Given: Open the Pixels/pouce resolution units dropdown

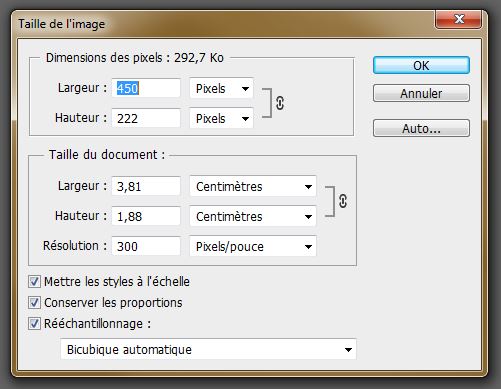Looking at the screenshot, I should [x=253, y=246].
